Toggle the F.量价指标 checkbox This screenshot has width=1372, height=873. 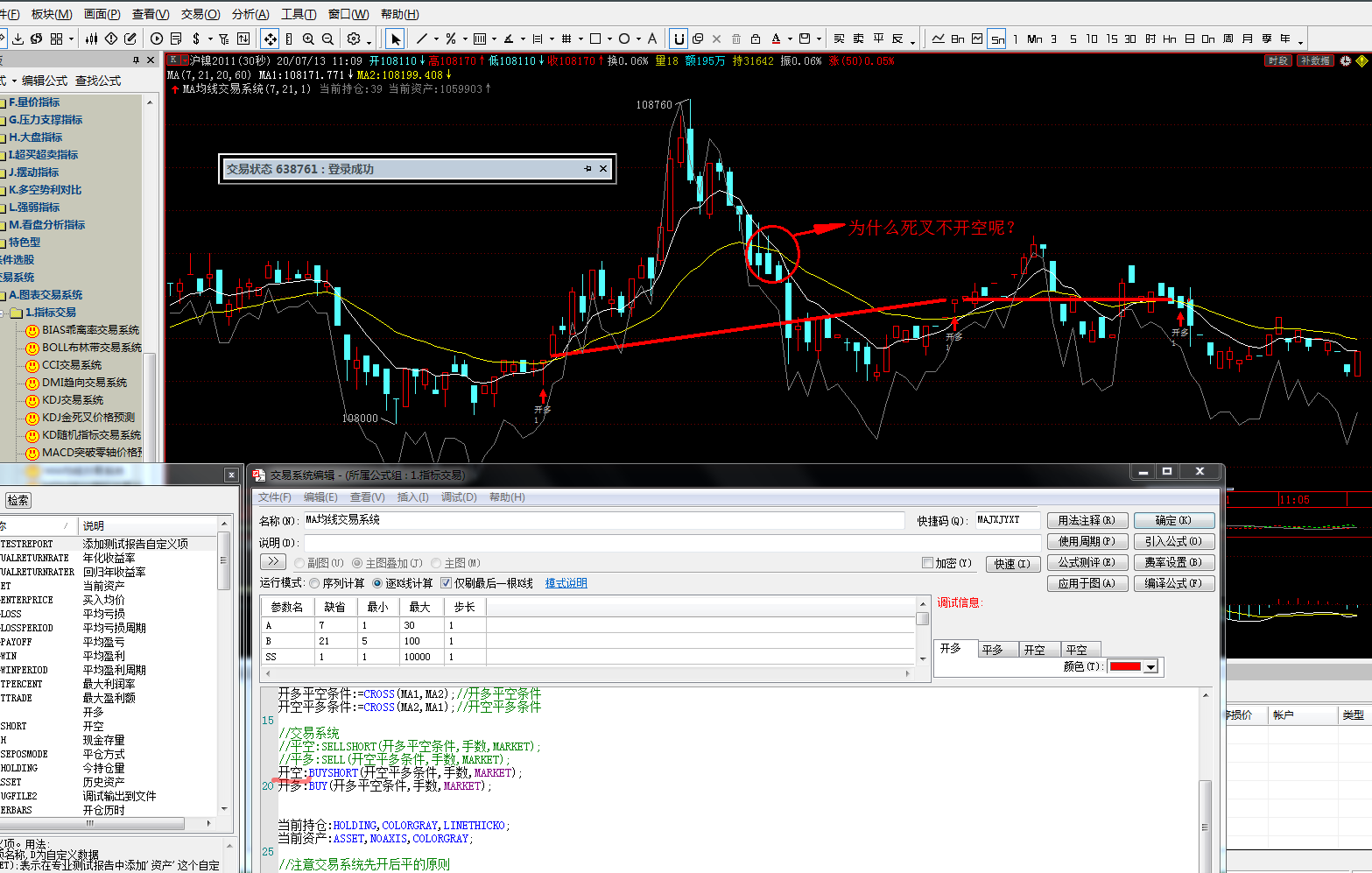(x=3, y=103)
